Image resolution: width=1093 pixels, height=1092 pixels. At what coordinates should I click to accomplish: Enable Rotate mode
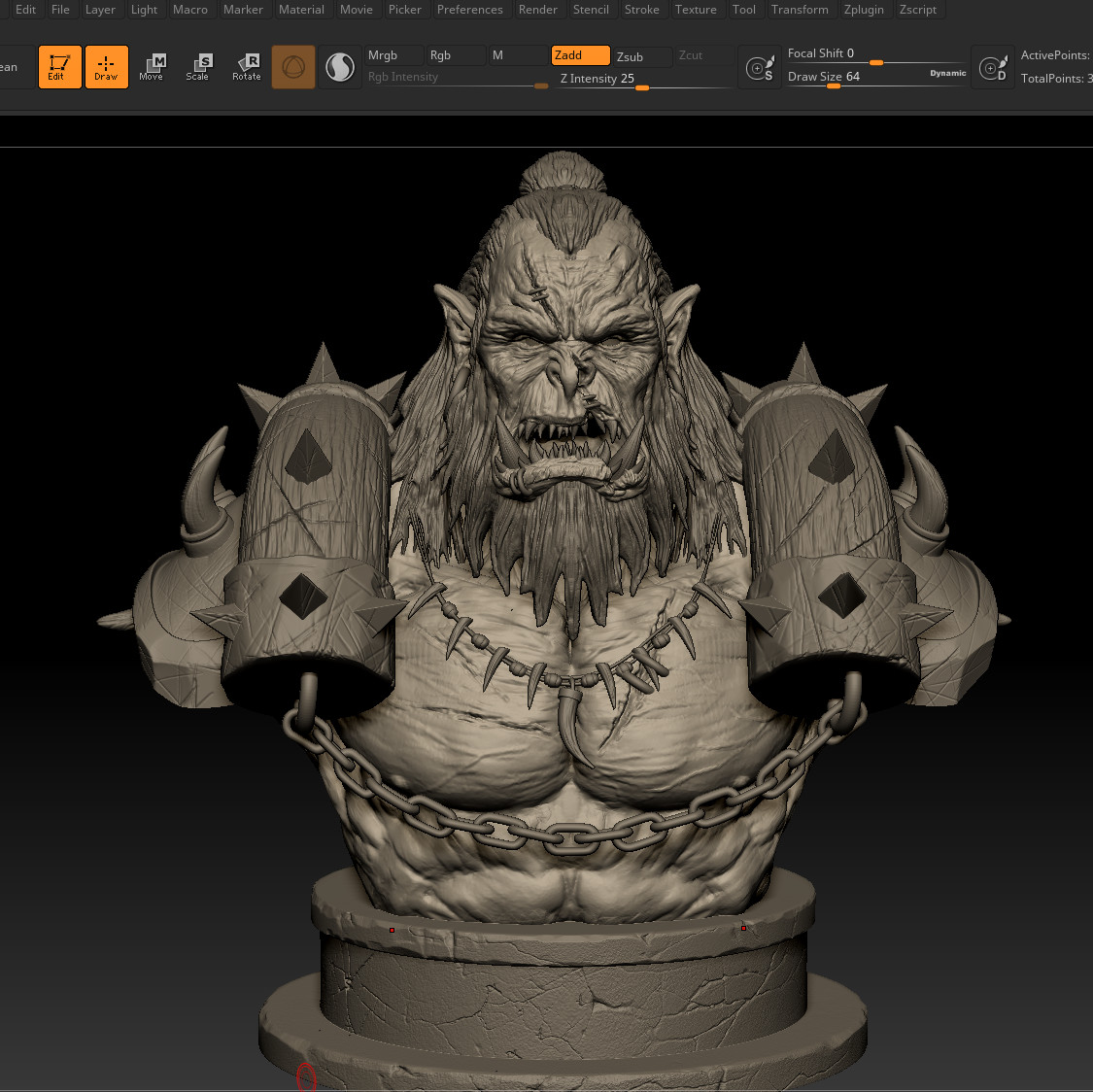tap(246, 66)
